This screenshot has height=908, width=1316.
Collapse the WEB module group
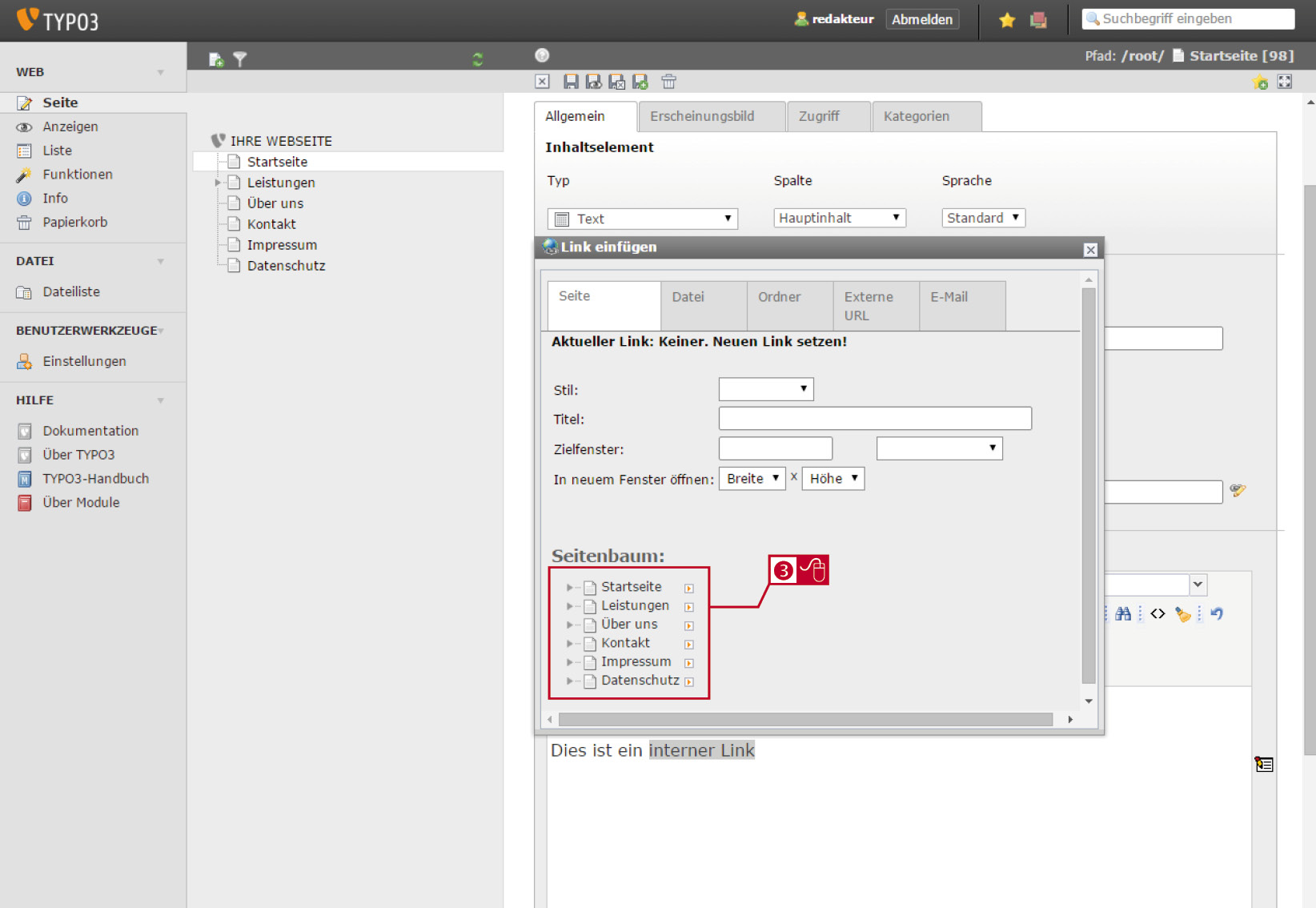coord(161,72)
